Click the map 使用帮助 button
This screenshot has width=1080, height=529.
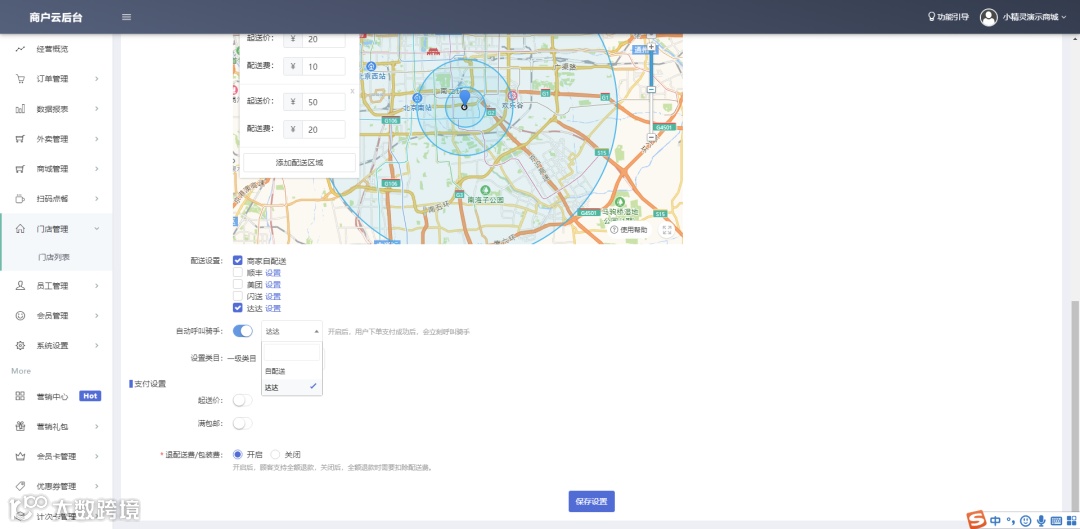629,230
